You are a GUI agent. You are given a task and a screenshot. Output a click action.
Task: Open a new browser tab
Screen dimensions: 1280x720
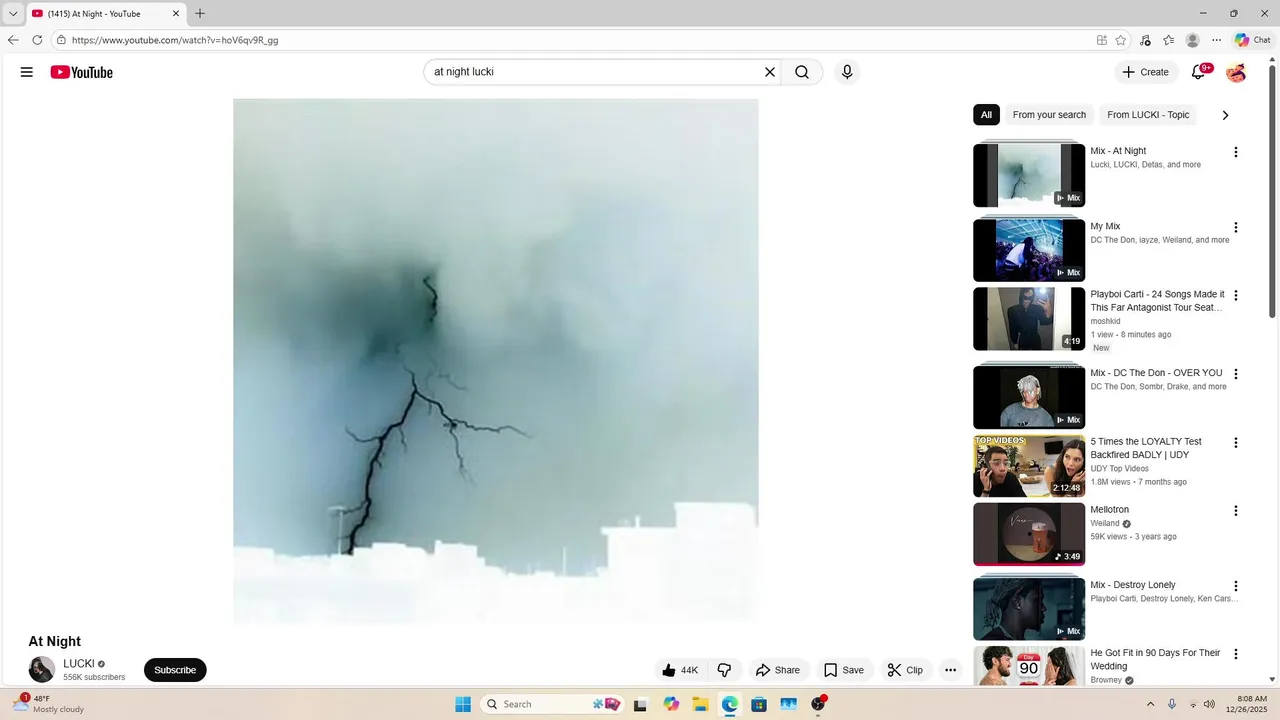tap(200, 13)
